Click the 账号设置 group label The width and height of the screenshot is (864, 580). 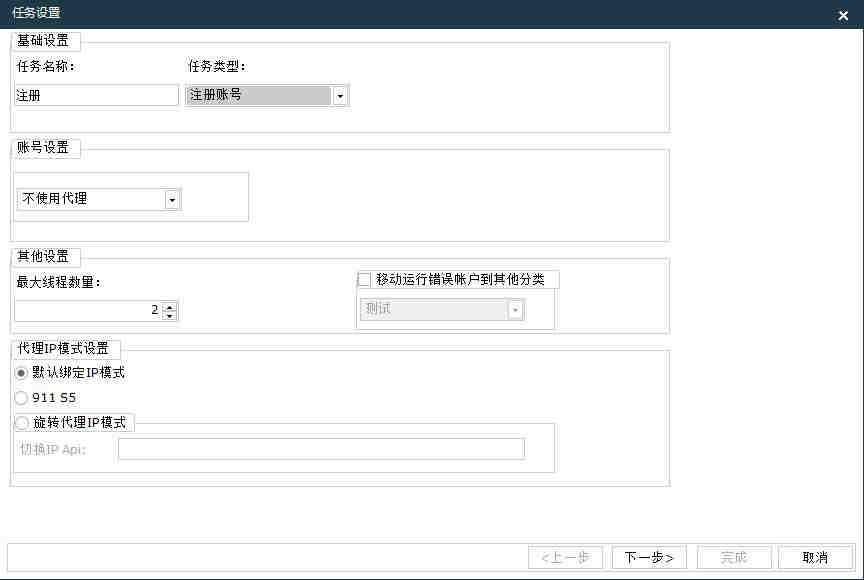[x=43, y=147]
